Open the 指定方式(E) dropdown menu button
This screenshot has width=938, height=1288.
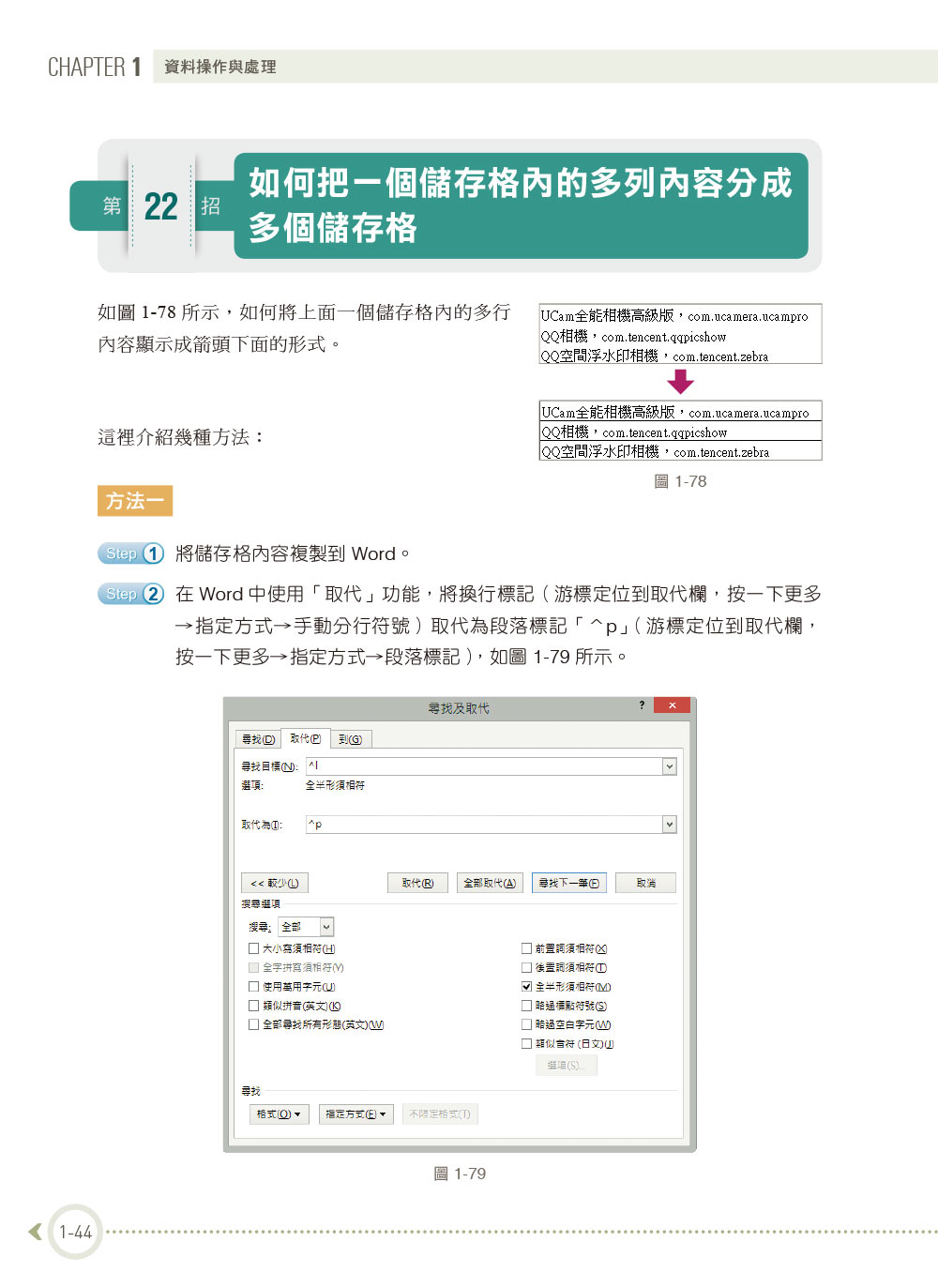[356, 1114]
